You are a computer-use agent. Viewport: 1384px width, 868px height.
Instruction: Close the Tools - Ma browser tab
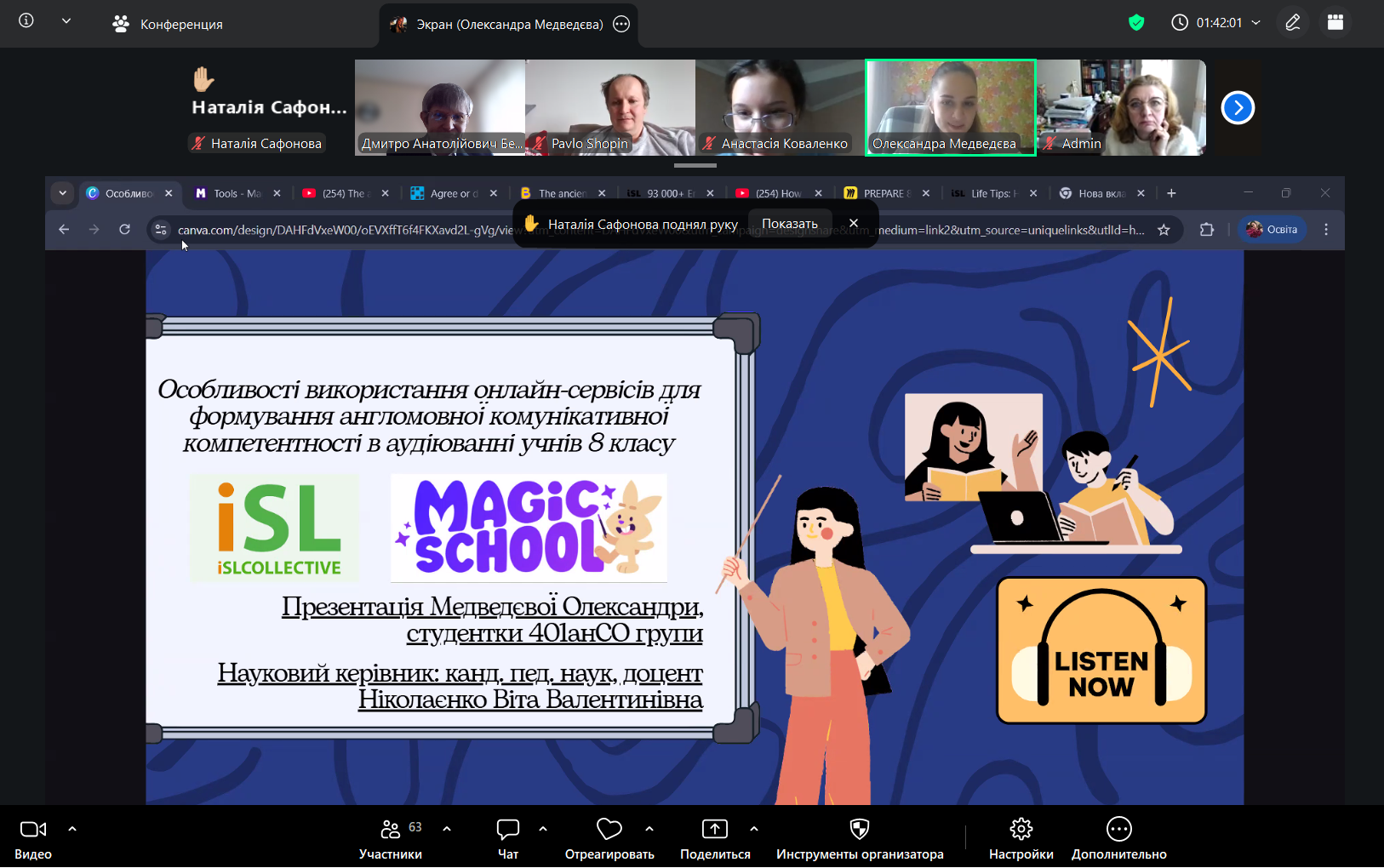click(277, 193)
